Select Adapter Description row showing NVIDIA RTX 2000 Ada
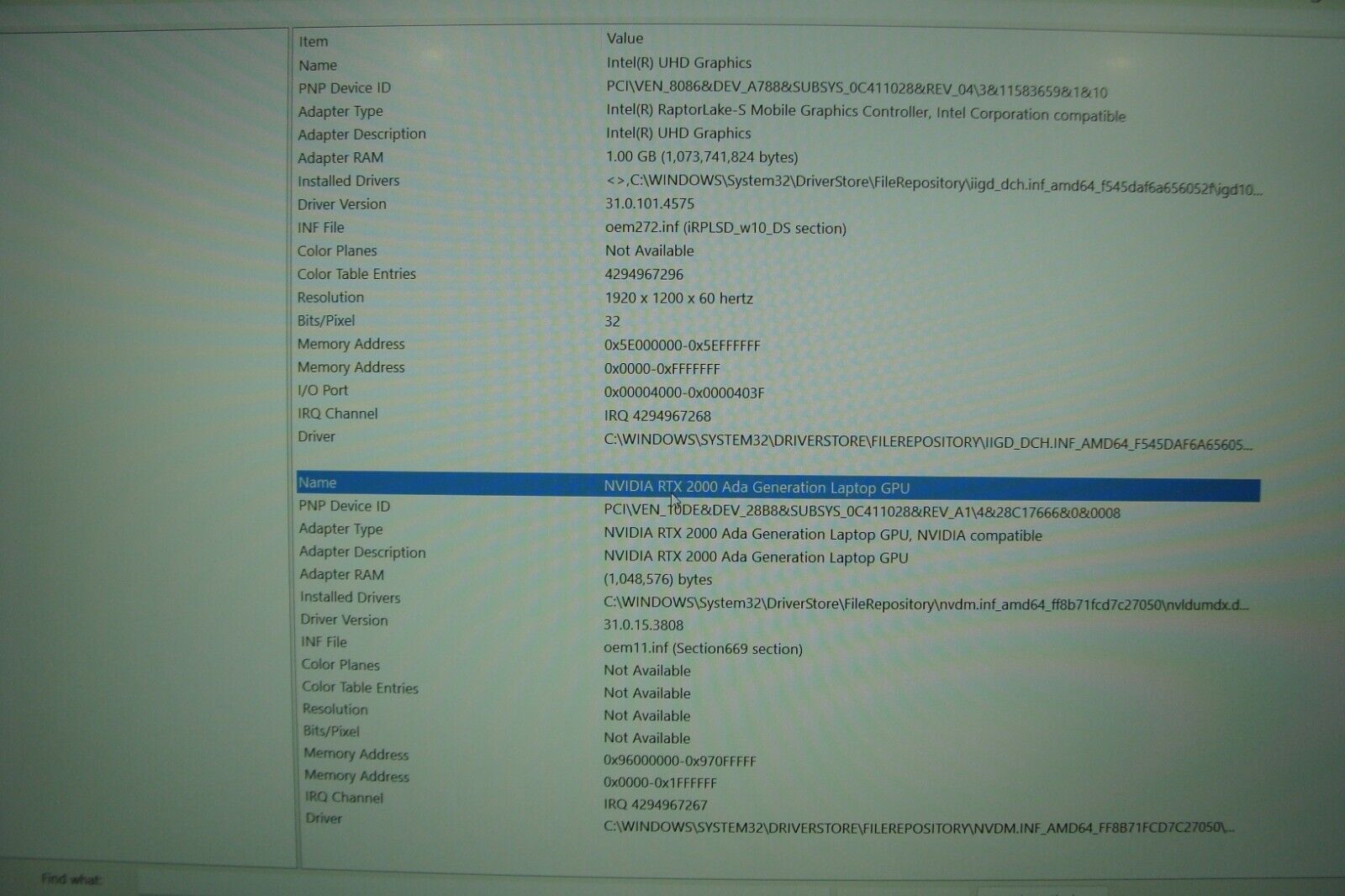Viewport: 1345px width, 896px height. 778,555
